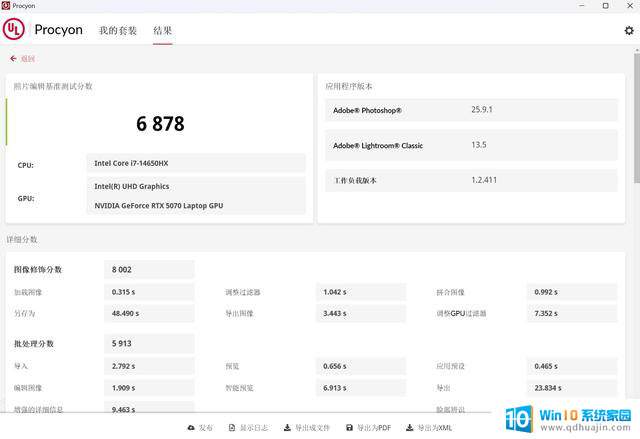
Task: Click the GPU: label
Action: point(26,198)
